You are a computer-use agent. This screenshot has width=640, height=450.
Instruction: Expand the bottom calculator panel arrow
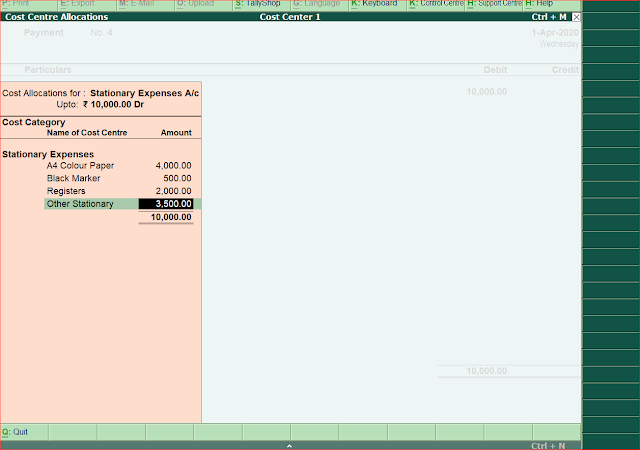[289, 446]
